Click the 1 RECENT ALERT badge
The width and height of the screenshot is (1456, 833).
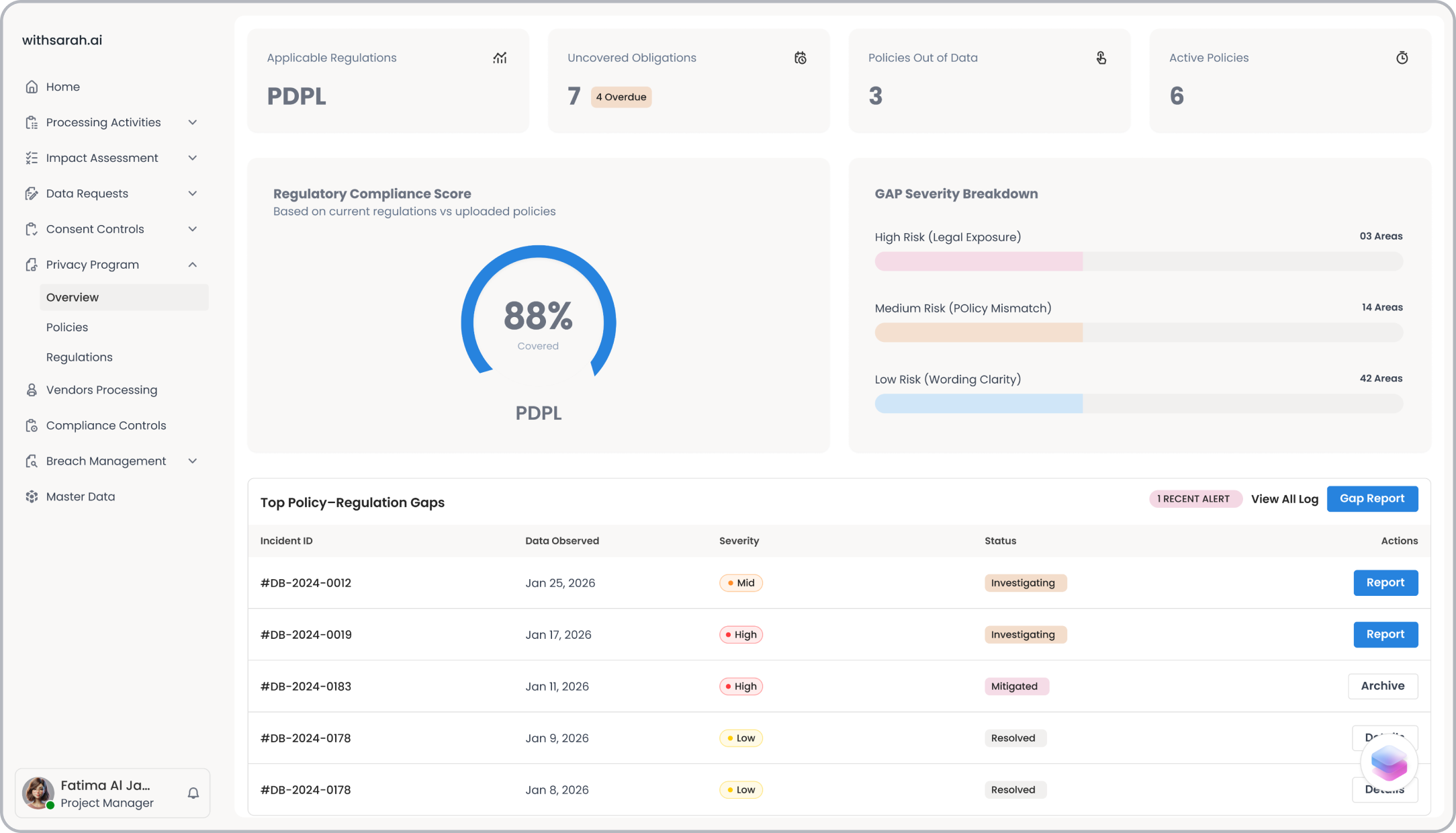tap(1195, 498)
